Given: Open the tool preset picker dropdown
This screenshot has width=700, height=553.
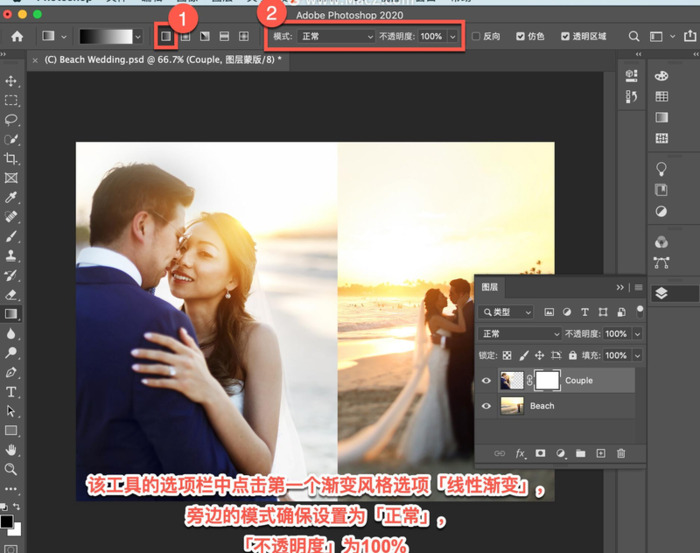Looking at the screenshot, I should point(64,37).
